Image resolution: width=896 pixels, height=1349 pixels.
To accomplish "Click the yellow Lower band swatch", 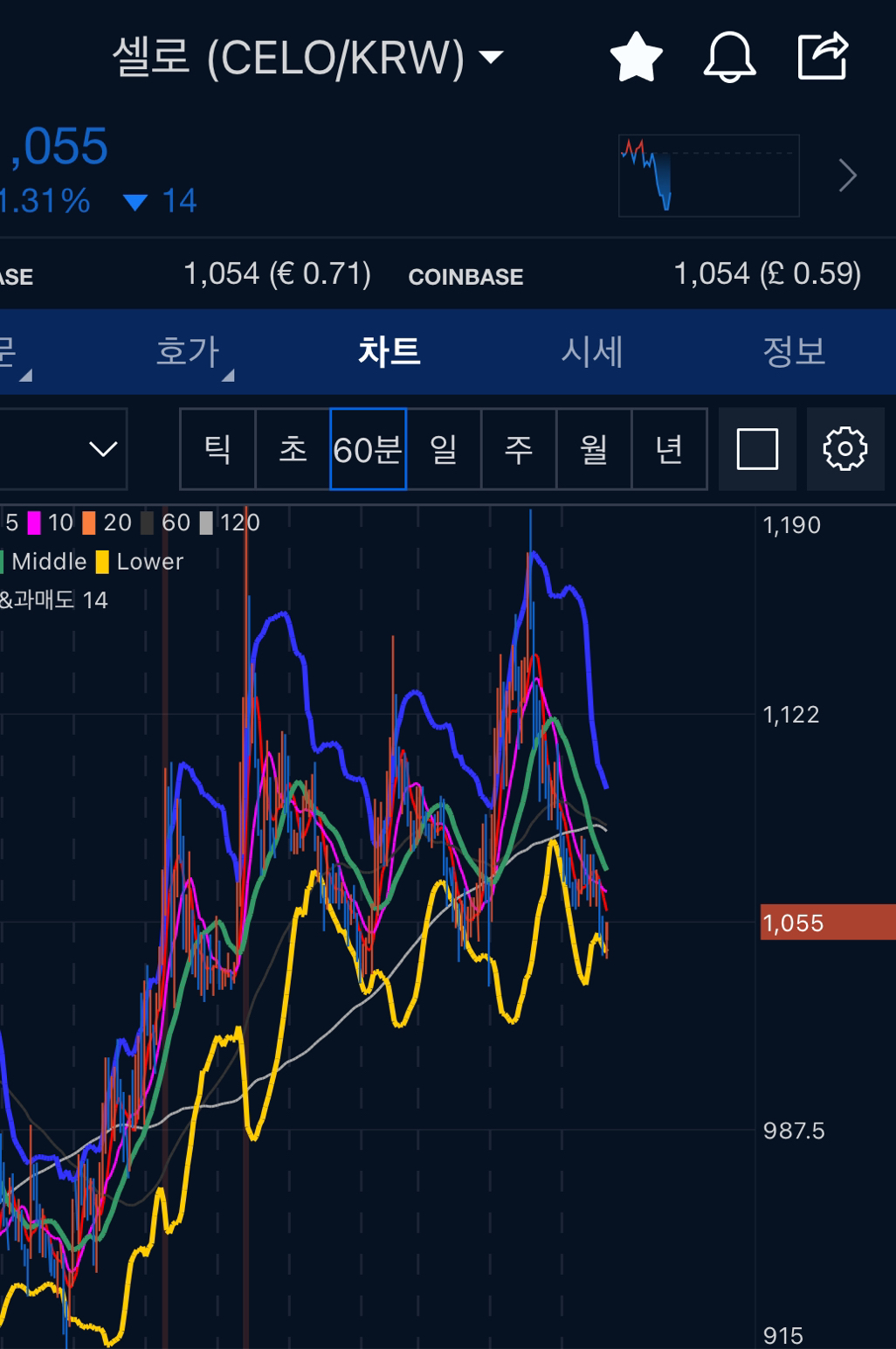I will [102, 562].
